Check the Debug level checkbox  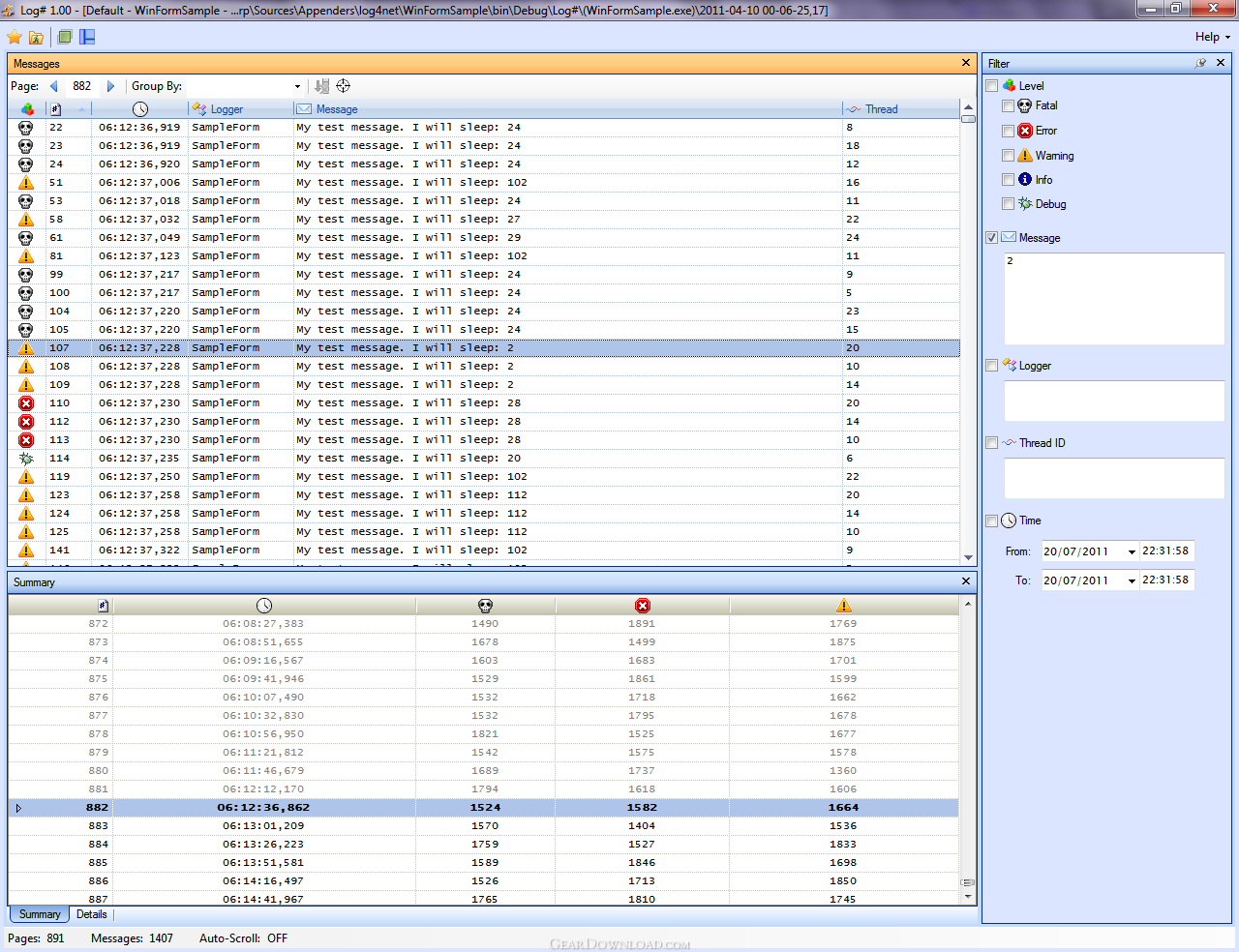[x=1009, y=204]
